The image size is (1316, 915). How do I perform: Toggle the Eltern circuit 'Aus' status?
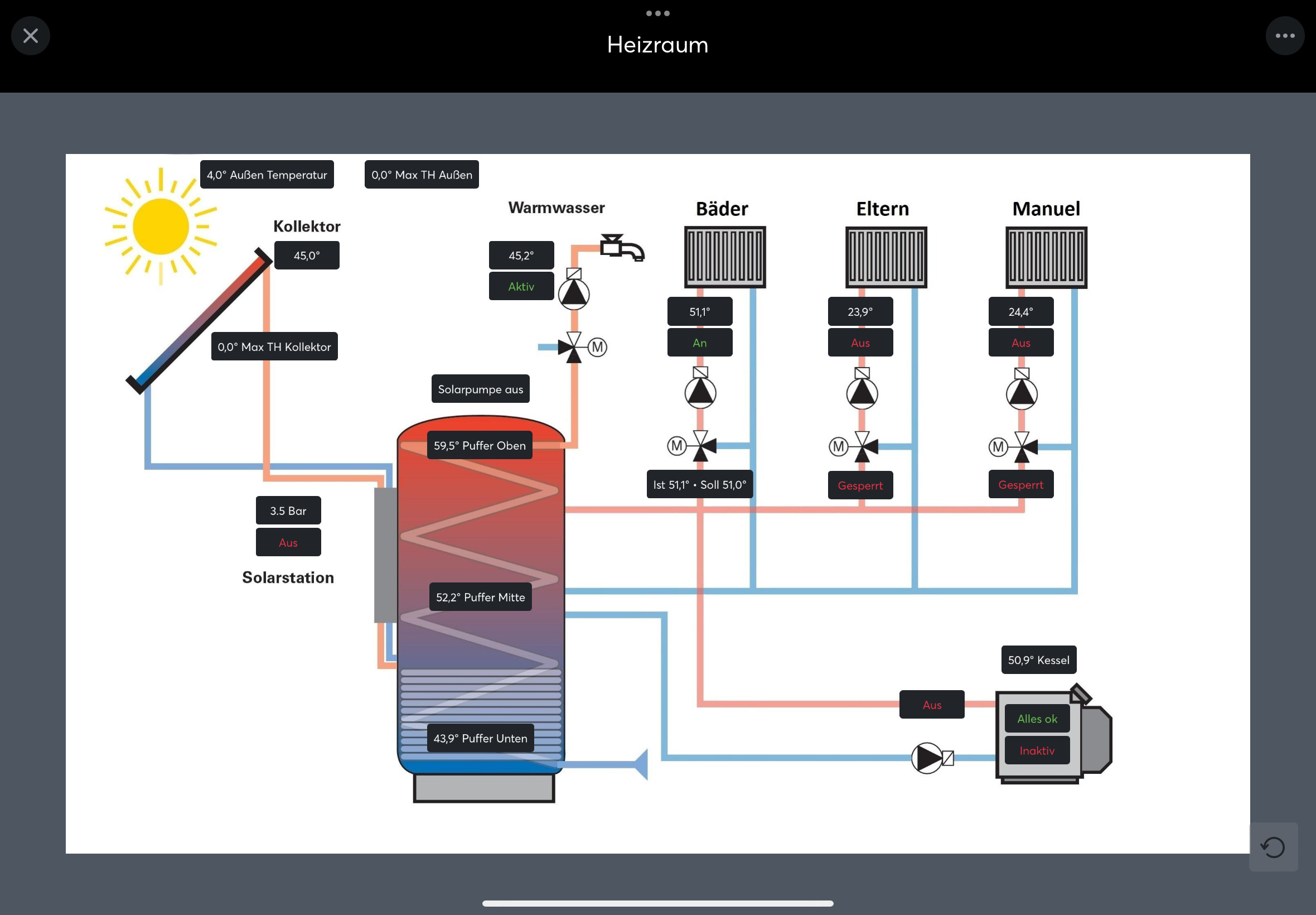click(860, 342)
